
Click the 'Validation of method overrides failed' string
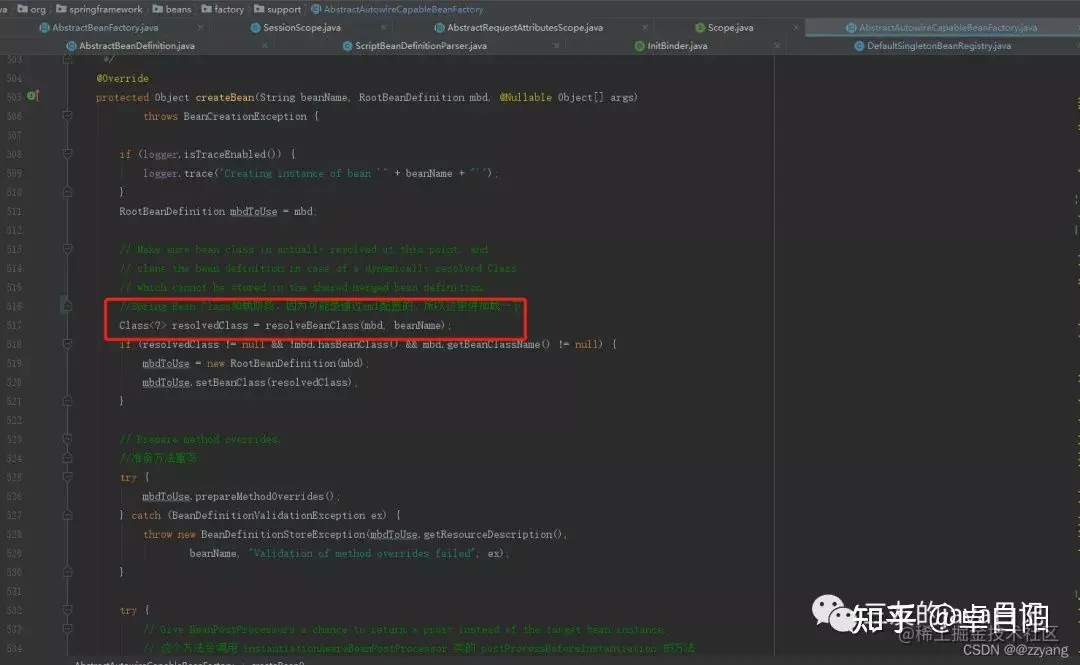click(363, 553)
